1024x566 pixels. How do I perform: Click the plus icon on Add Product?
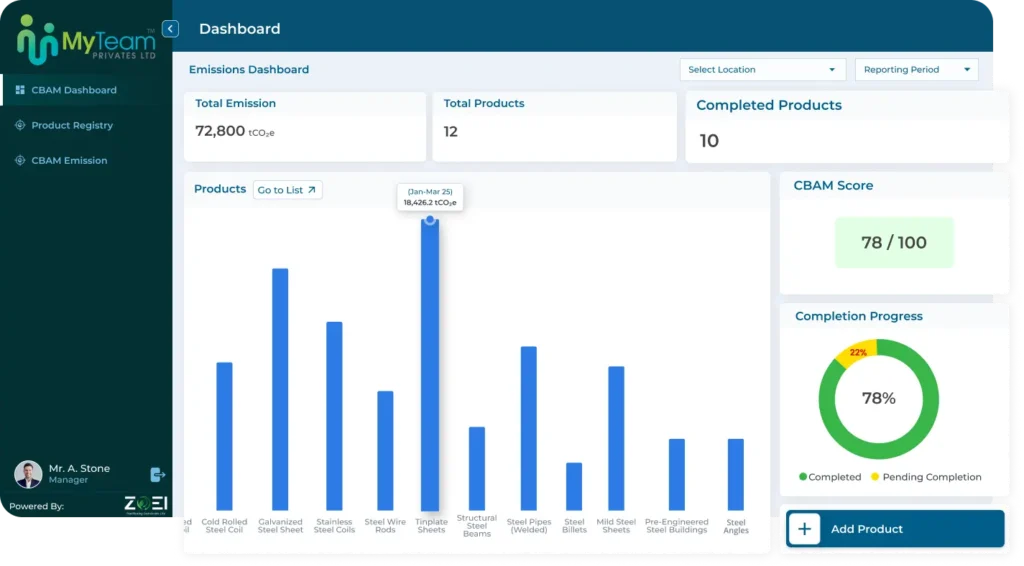tap(806, 529)
